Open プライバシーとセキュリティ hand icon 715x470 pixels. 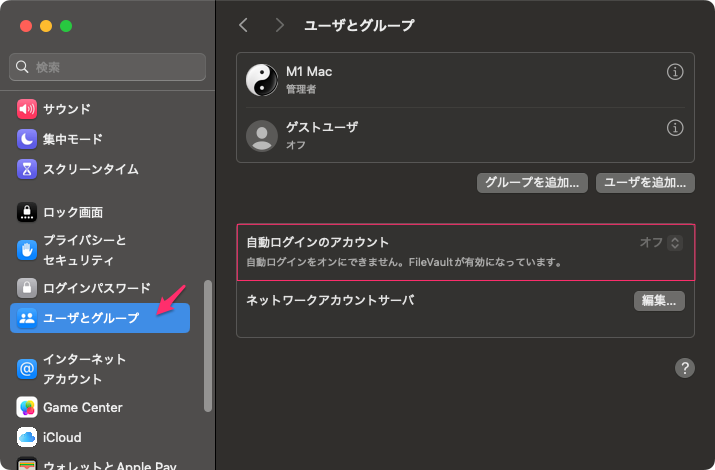click(27, 250)
